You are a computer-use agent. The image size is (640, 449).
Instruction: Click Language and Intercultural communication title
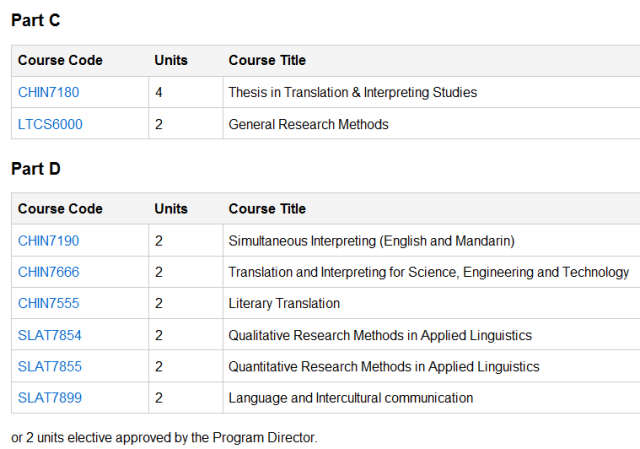coord(350,398)
